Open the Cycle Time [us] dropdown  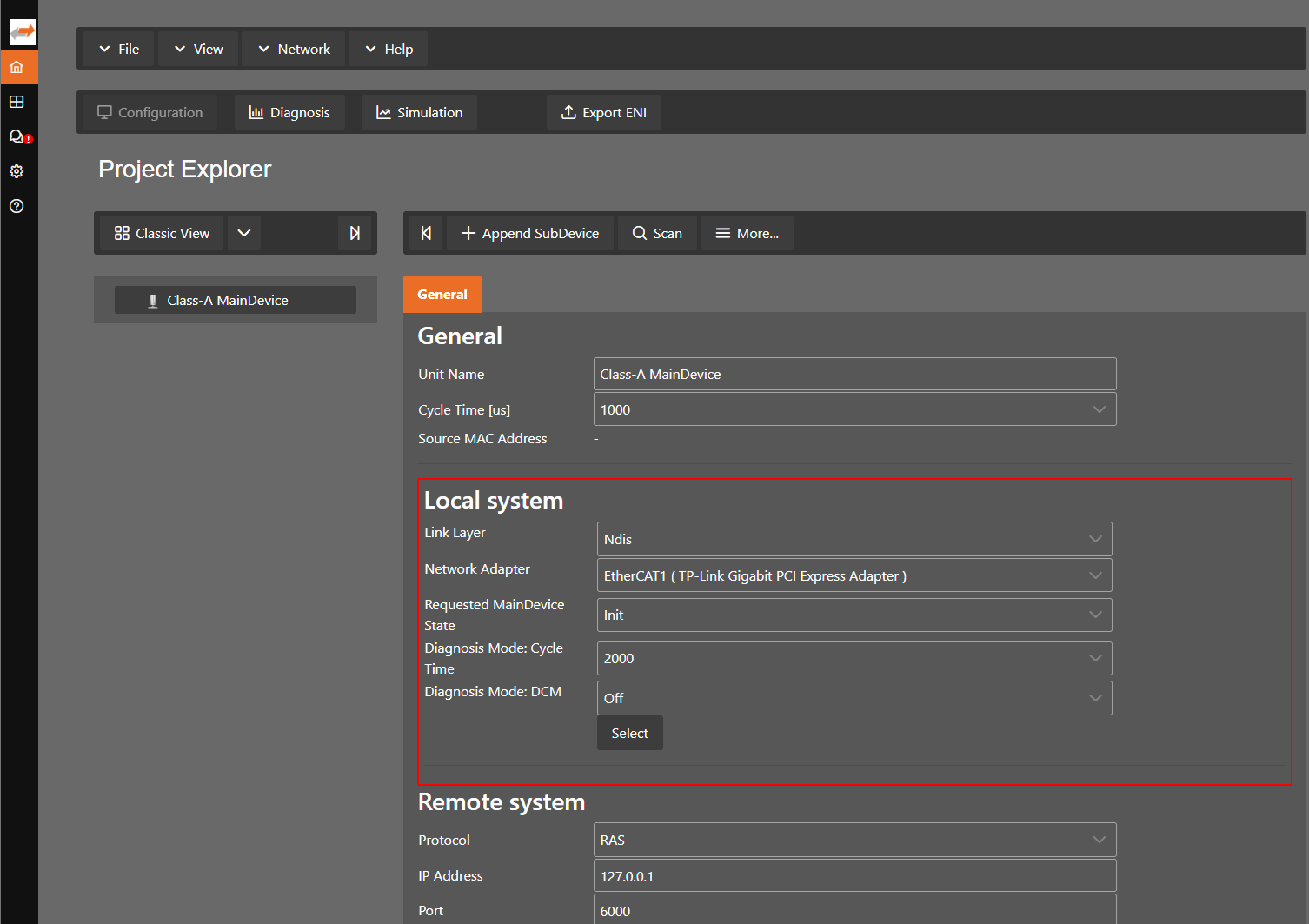click(855, 409)
